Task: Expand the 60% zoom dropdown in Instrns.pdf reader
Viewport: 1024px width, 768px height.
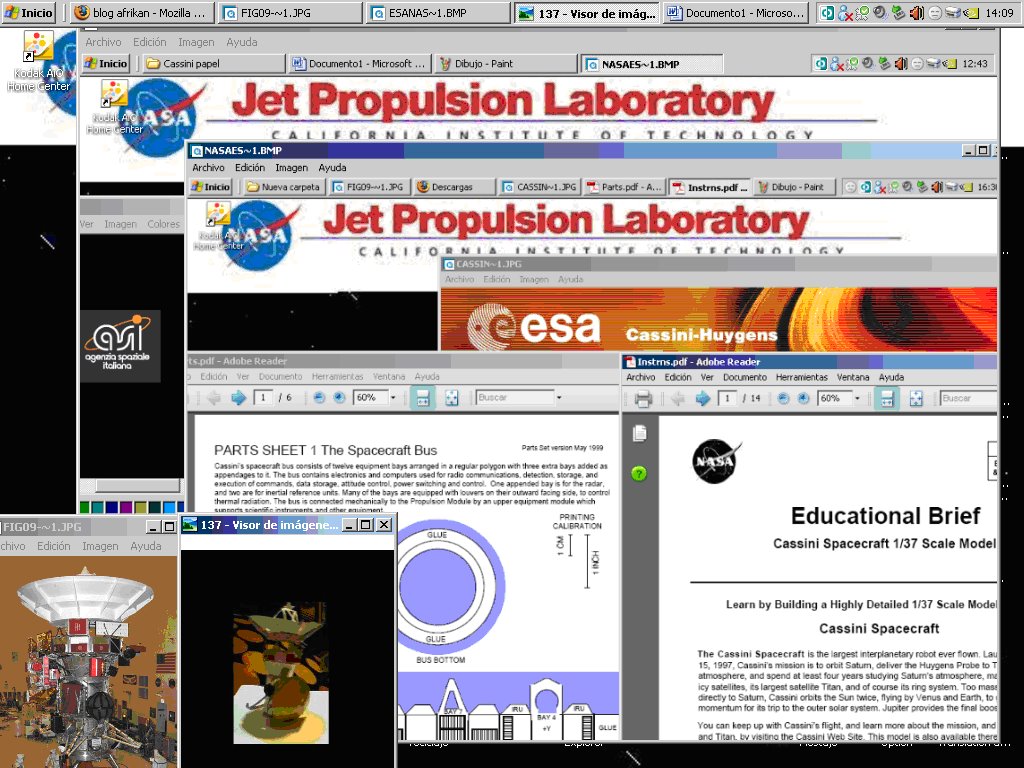Action: pyautogui.click(x=857, y=398)
